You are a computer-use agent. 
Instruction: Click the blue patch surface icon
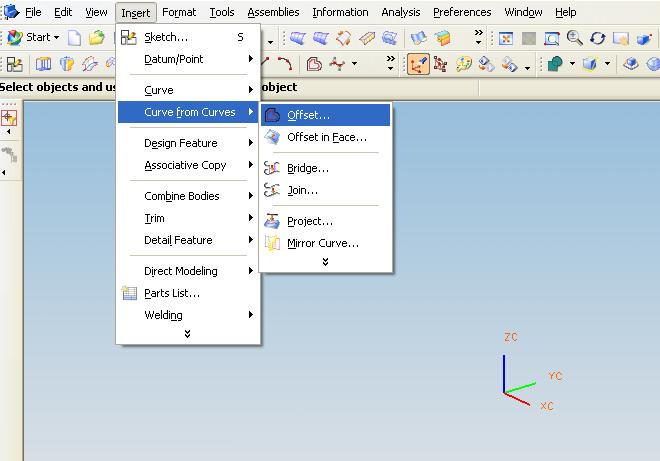390,38
